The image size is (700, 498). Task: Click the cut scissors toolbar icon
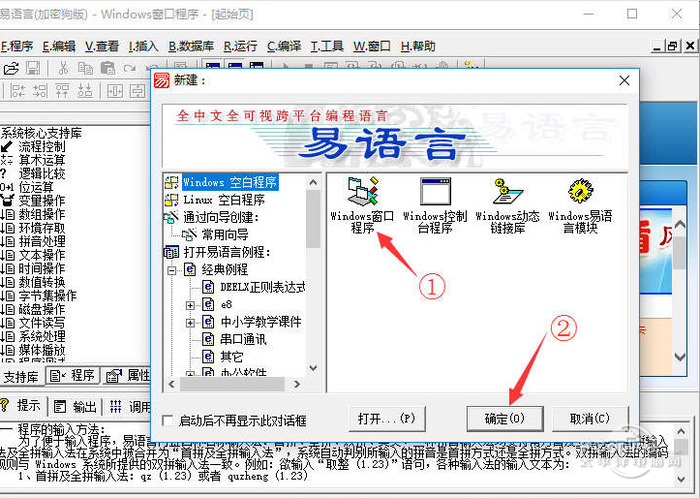(63, 68)
